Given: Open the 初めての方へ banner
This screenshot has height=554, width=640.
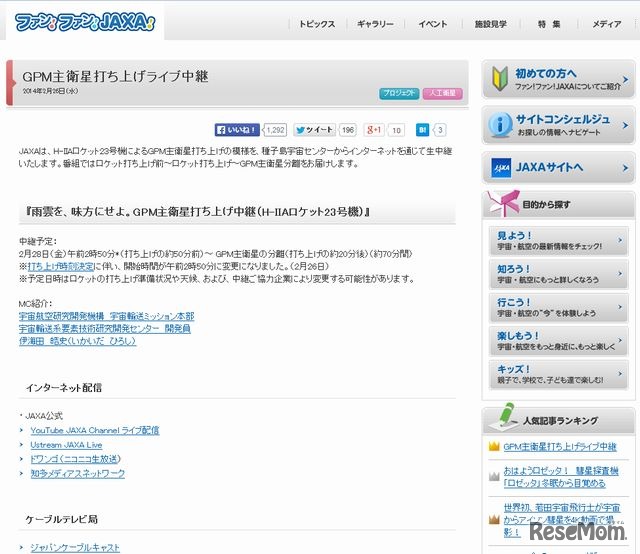Looking at the screenshot, I should point(558,79).
